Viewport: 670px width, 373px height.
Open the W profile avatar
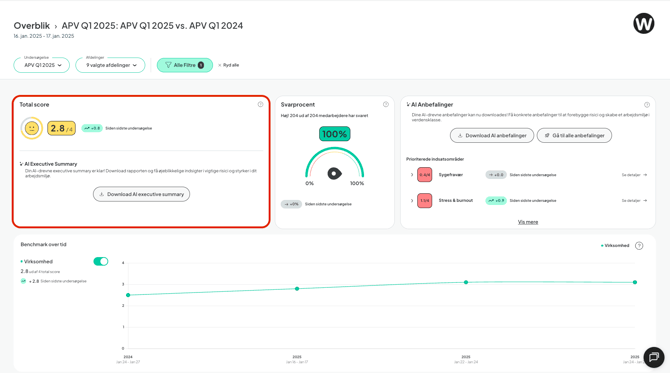point(644,23)
